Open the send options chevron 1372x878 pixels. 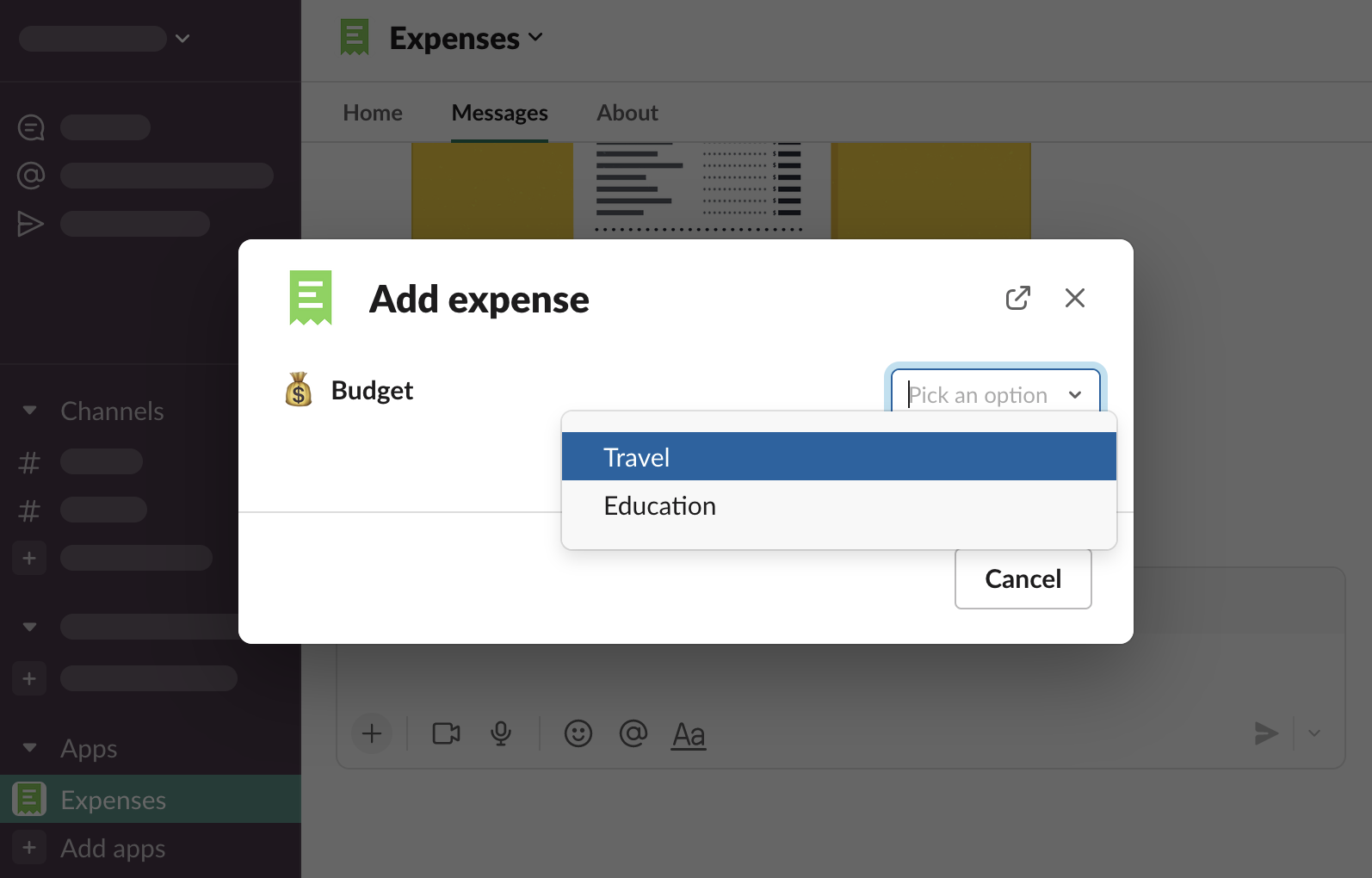(1314, 733)
